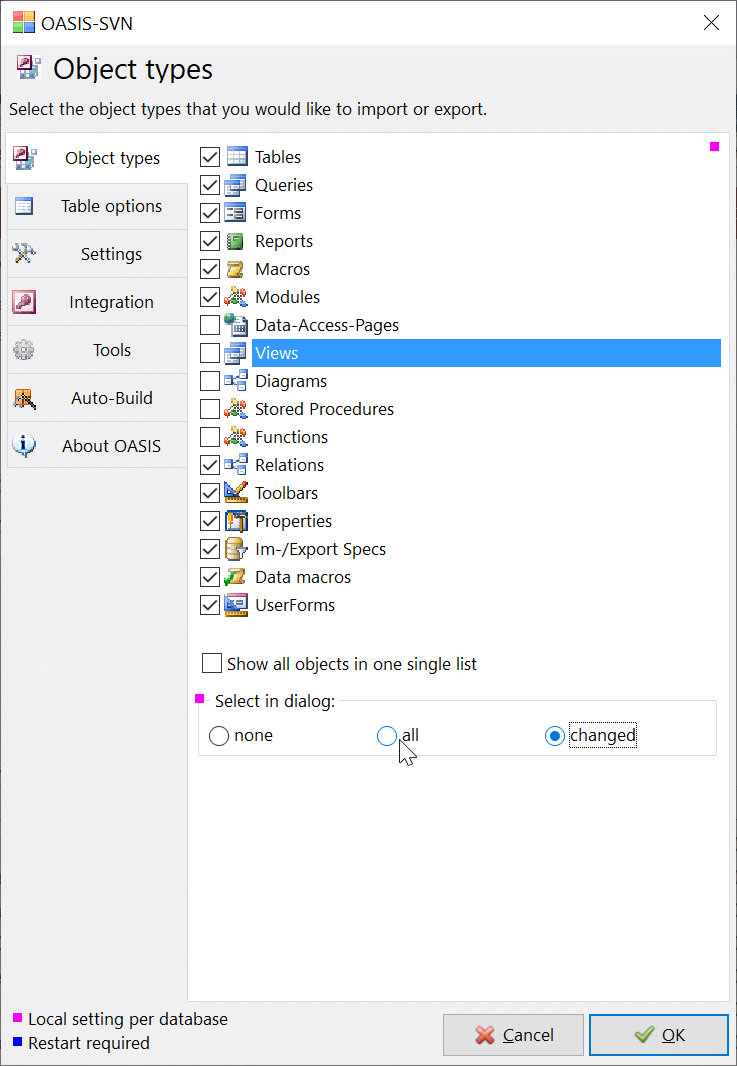Click the Stored Procedures icon

237,409
